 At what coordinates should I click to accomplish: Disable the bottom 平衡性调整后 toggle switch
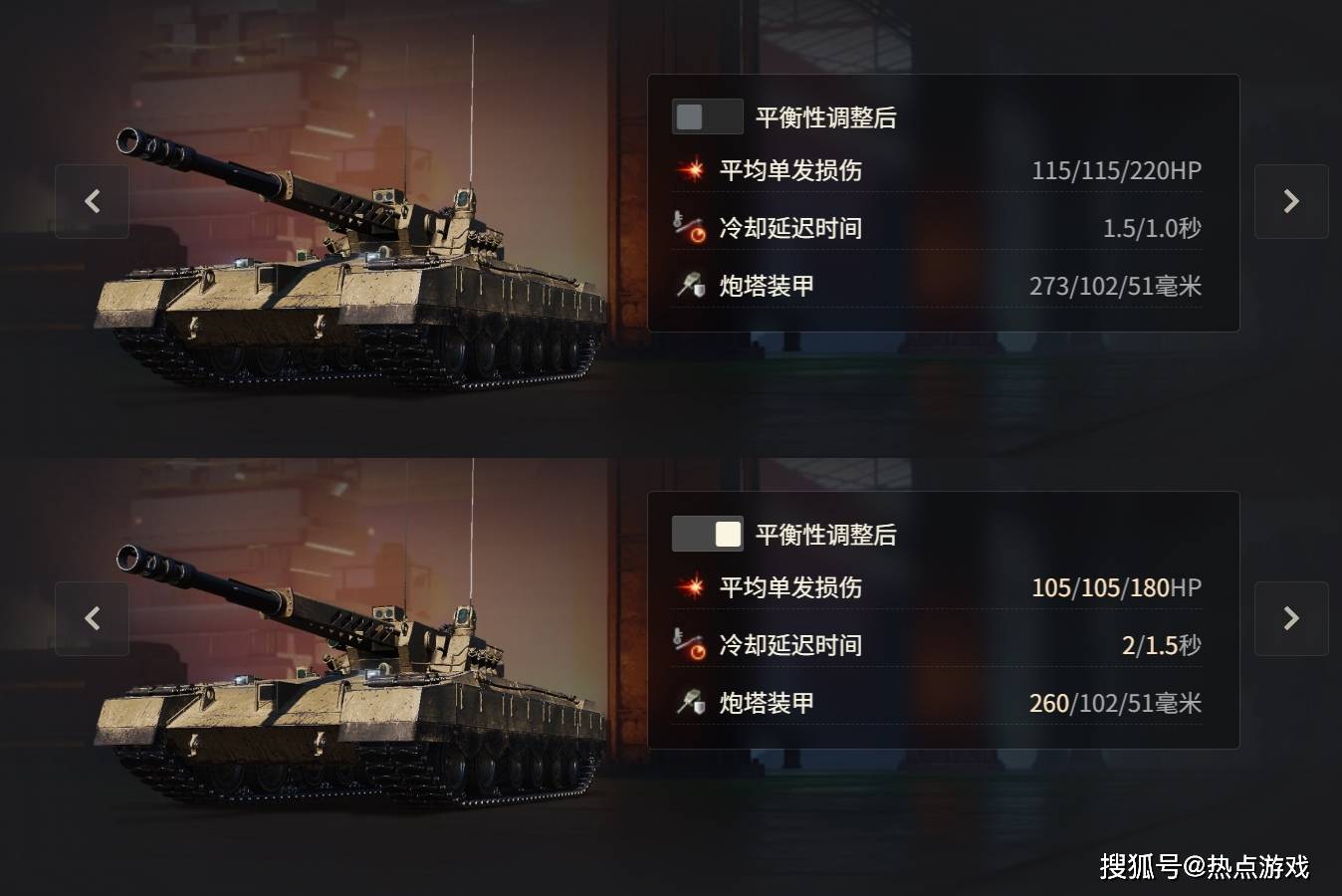point(707,534)
